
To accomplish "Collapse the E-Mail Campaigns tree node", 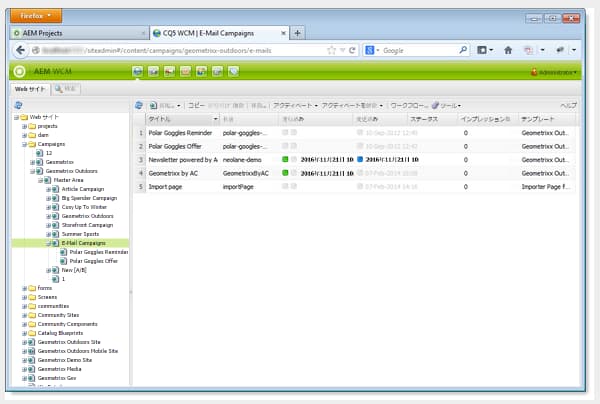I will [x=48, y=243].
